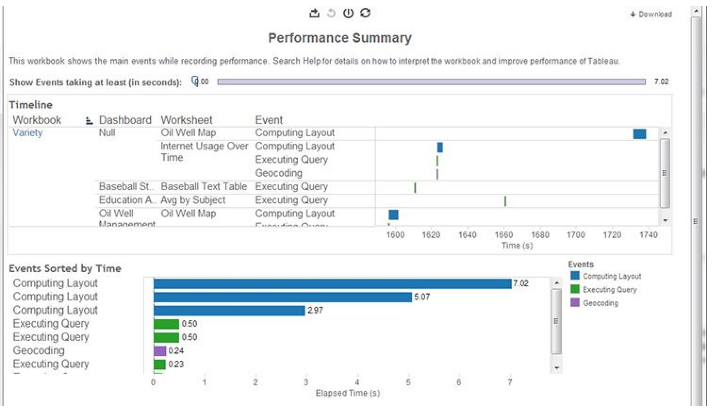
Task: Click Events Sorted by Time scroll down arrow
Action: click(556, 368)
